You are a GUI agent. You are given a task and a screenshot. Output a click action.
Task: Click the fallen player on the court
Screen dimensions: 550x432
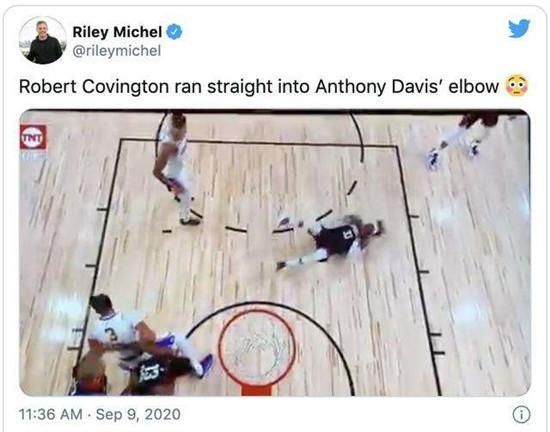[x=330, y=239]
